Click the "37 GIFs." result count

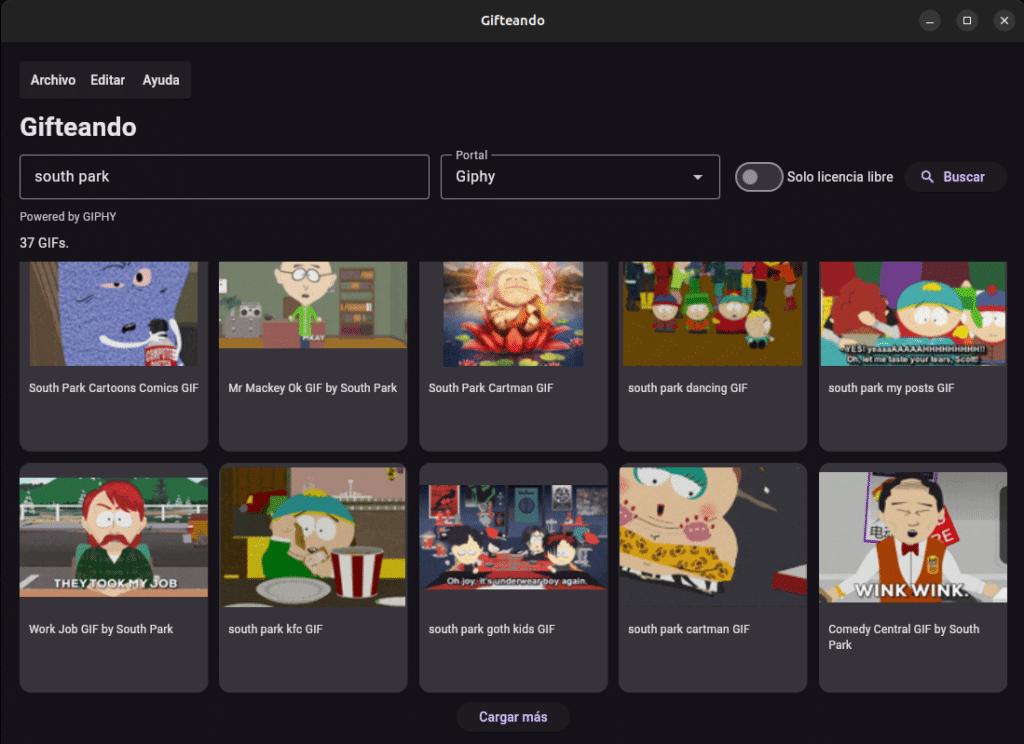44,243
